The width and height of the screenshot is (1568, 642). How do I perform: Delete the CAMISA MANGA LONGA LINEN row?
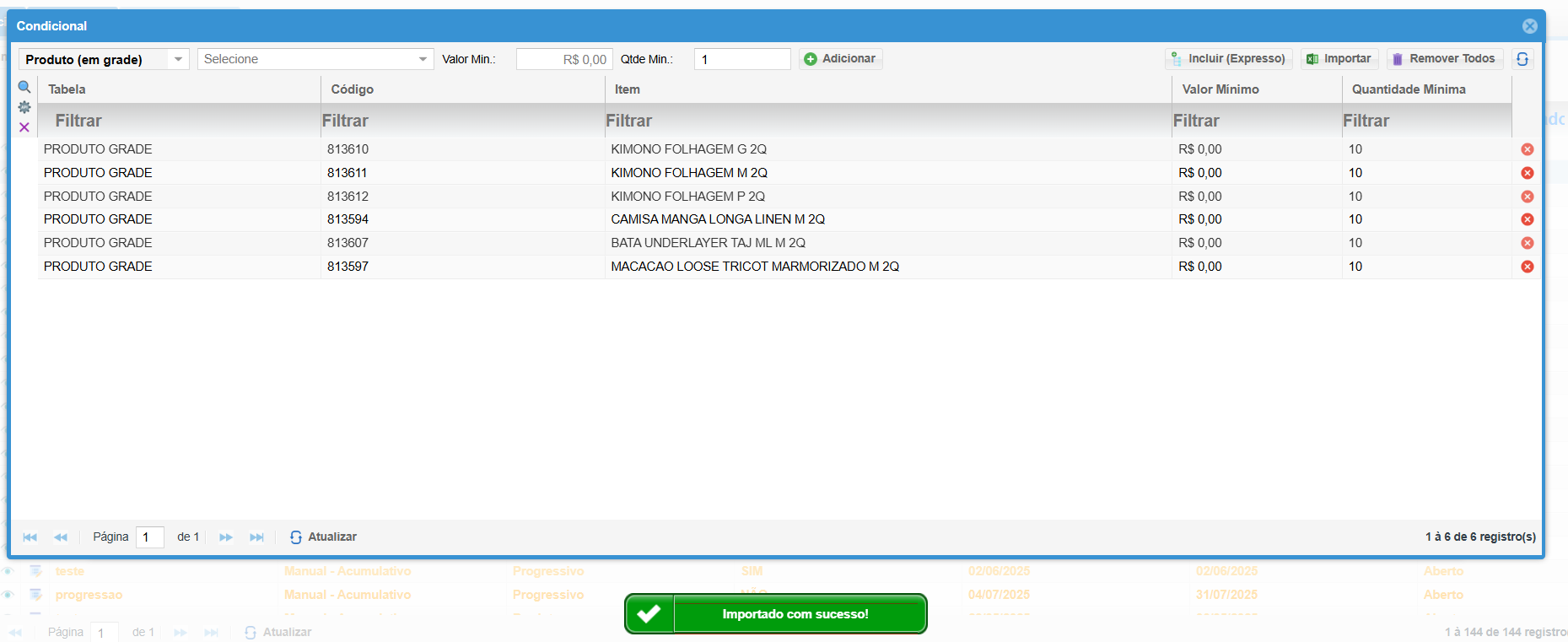coord(1527,219)
